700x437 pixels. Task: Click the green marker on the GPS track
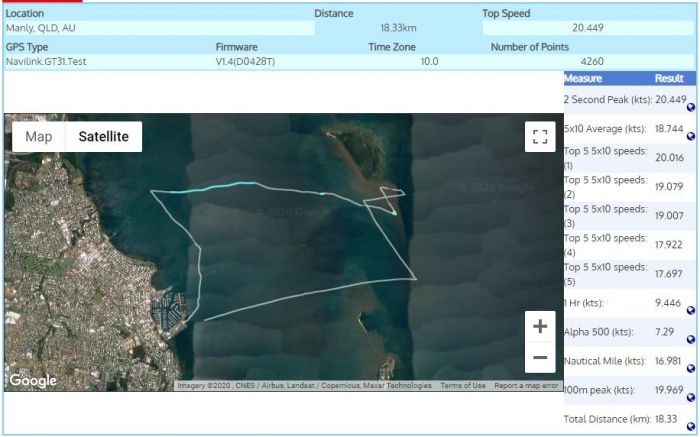point(394,211)
